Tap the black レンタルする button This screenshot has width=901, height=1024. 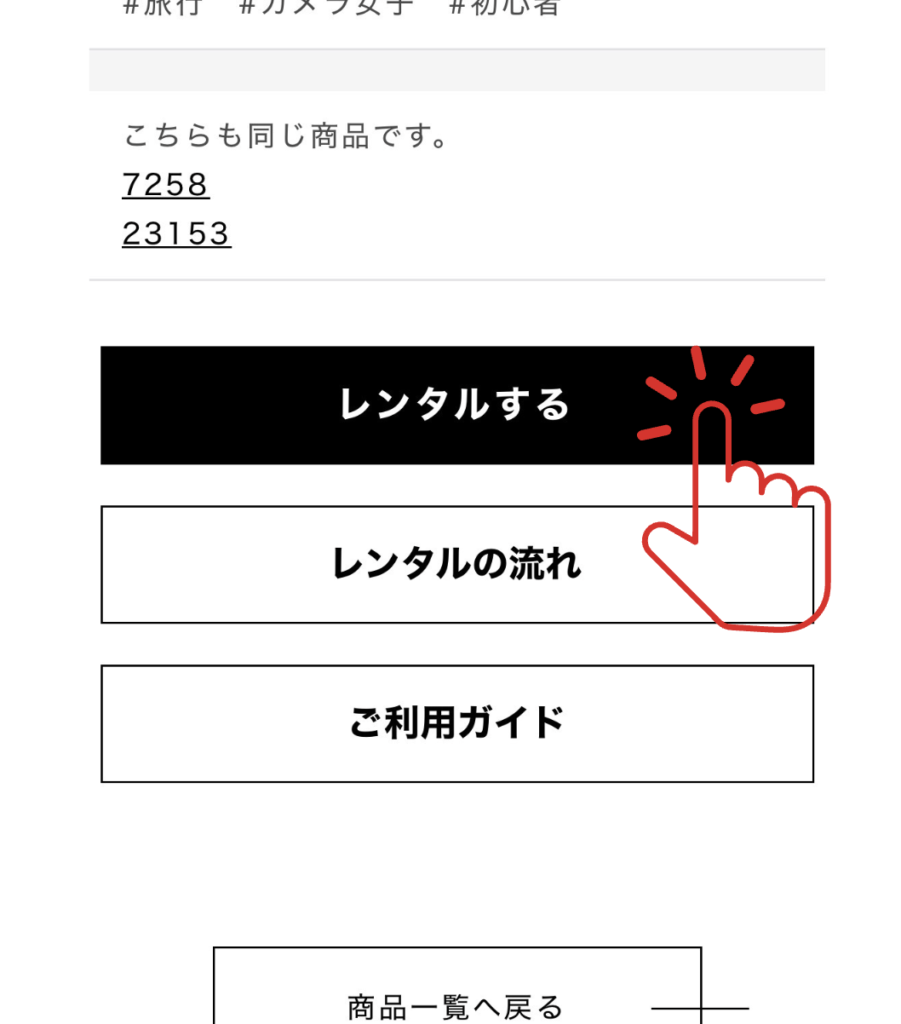point(457,406)
